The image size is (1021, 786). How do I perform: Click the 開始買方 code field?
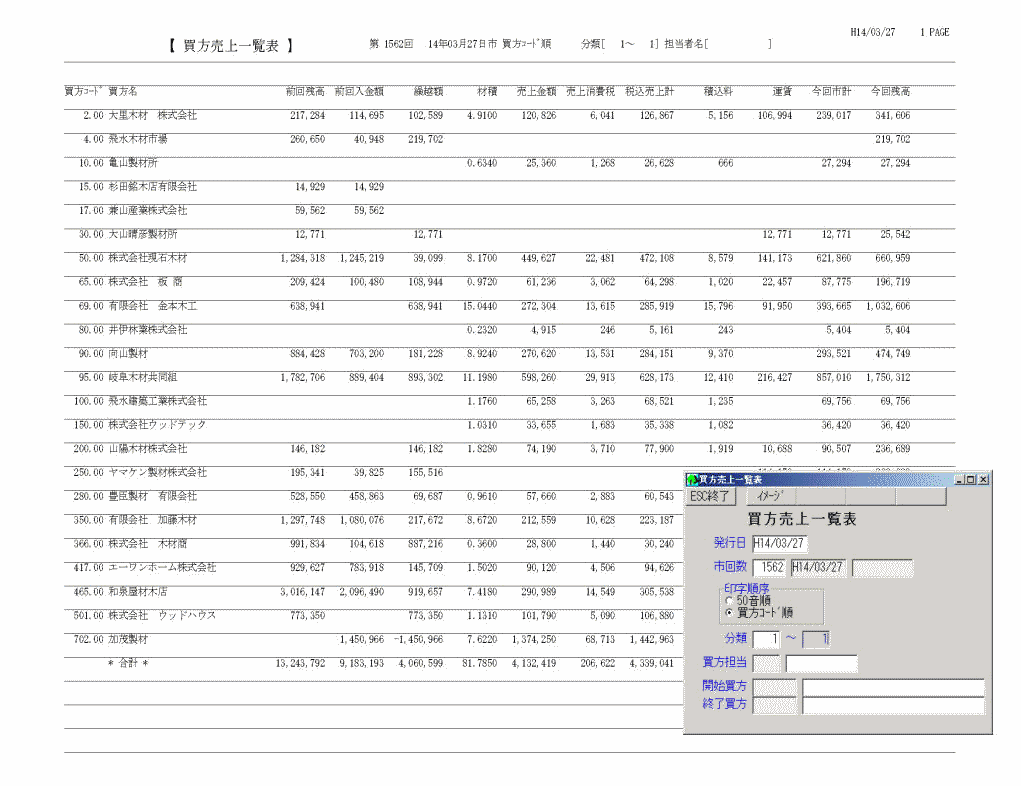pos(774,687)
